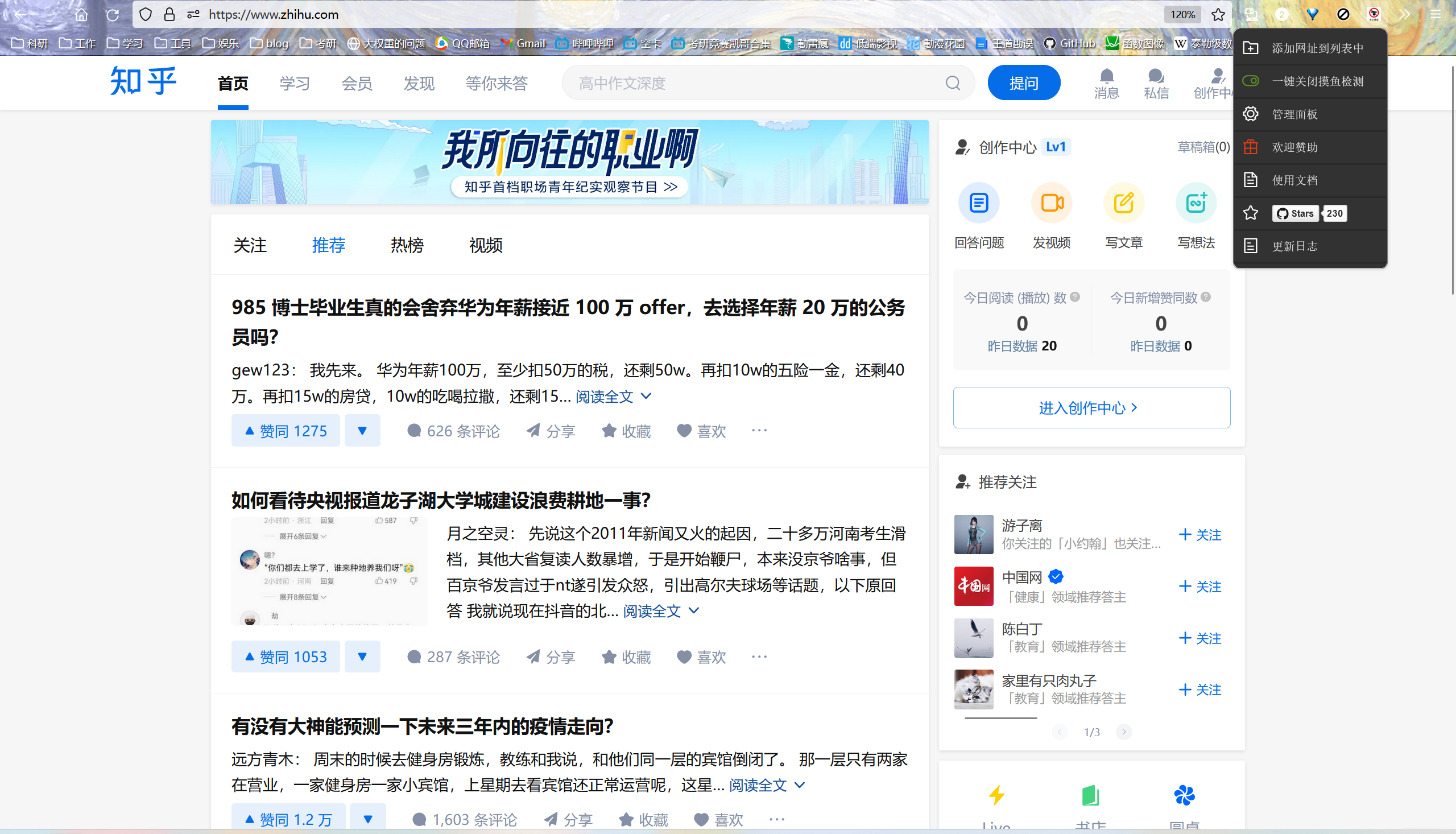Open downvote dropdown beside 赞同 1275

(x=362, y=430)
